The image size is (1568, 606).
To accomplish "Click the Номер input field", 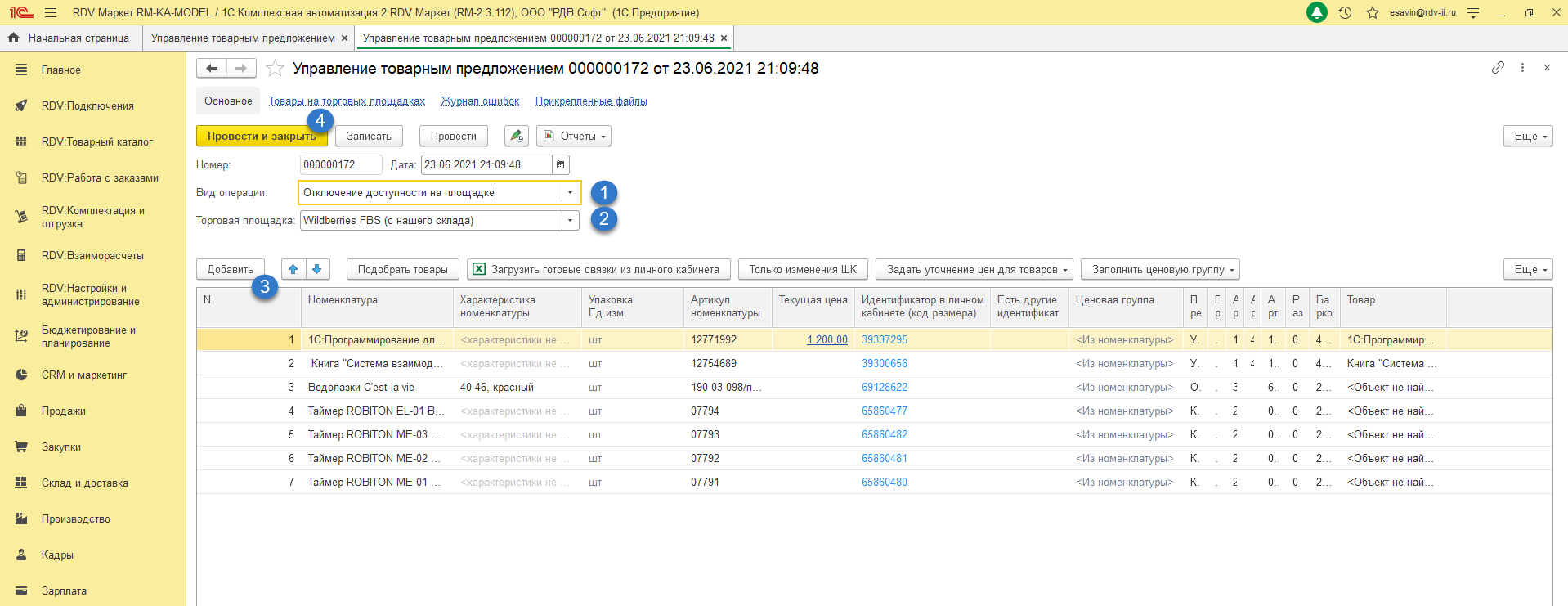I will (340, 165).
